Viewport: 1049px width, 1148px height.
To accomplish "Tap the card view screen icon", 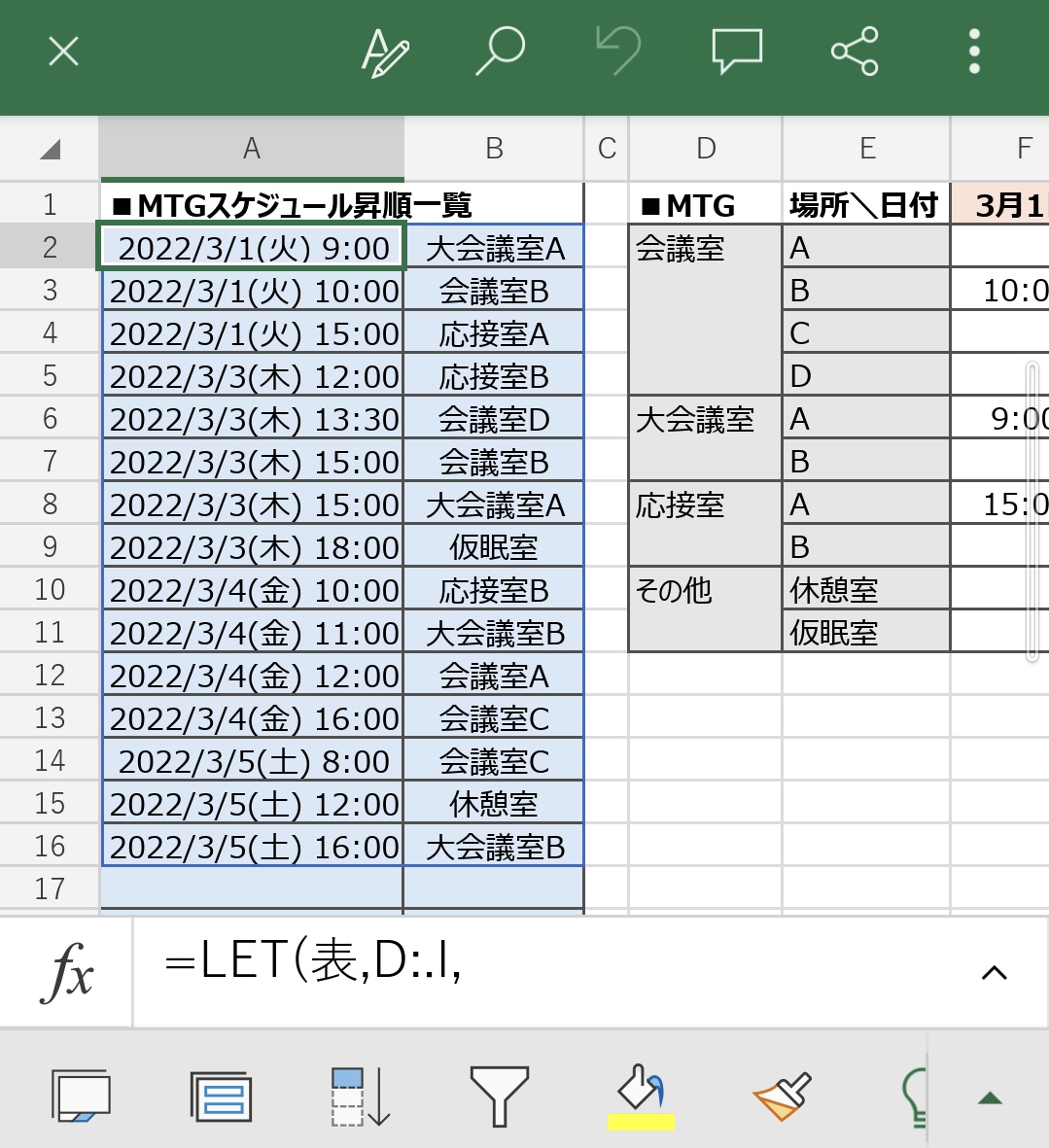I will [81, 1096].
